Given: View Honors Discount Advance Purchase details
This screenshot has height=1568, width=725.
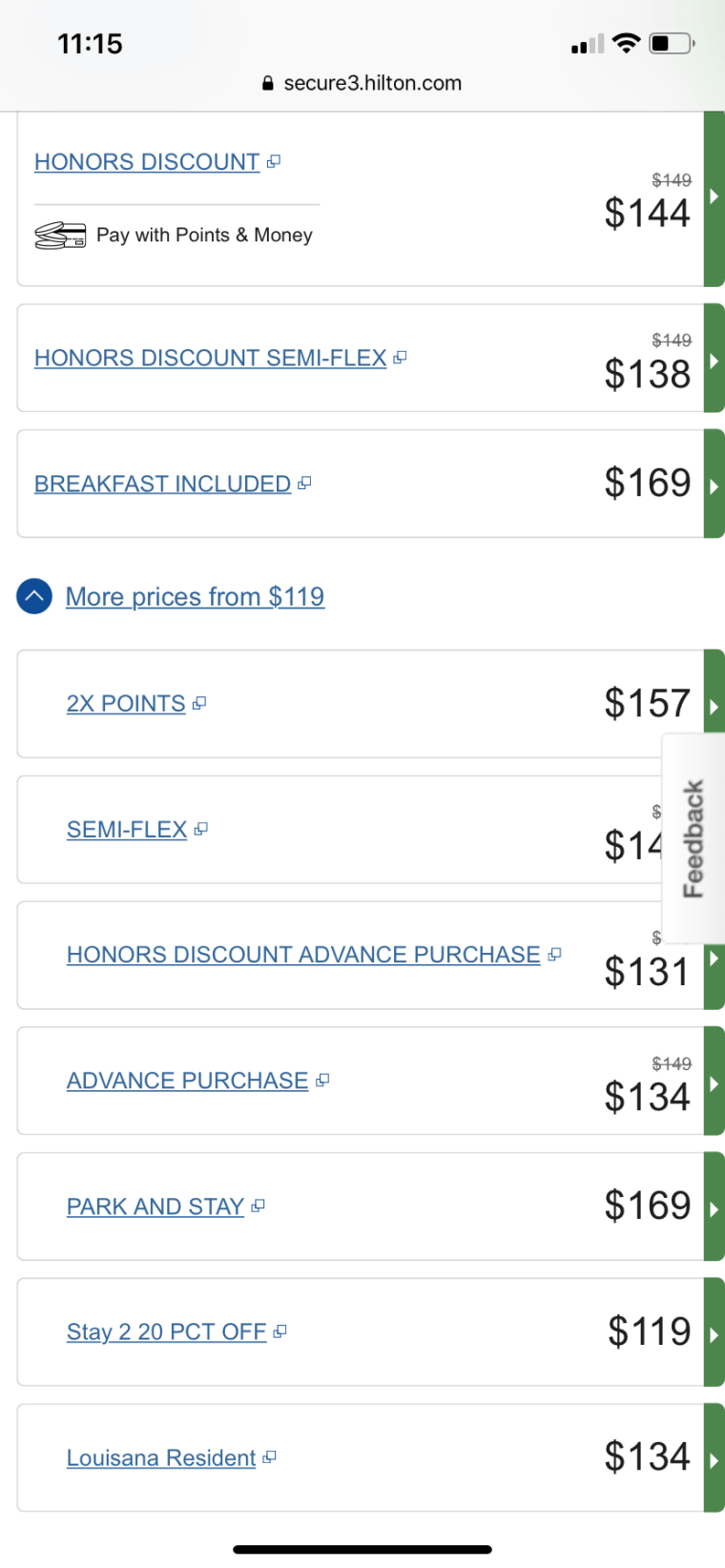Looking at the screenshot, I should pos(303,955).
